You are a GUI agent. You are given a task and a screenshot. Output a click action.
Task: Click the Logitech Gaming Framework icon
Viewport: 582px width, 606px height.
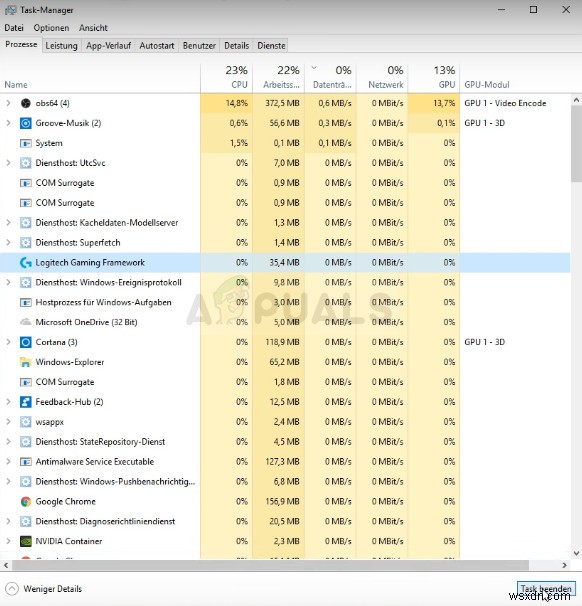point(26,263)
